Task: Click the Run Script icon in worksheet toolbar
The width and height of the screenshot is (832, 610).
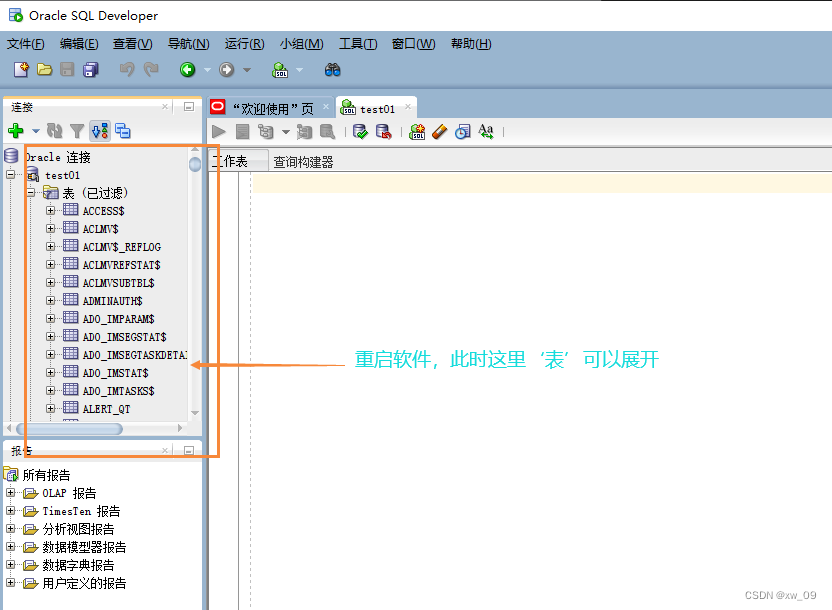Action: (242, 132)
